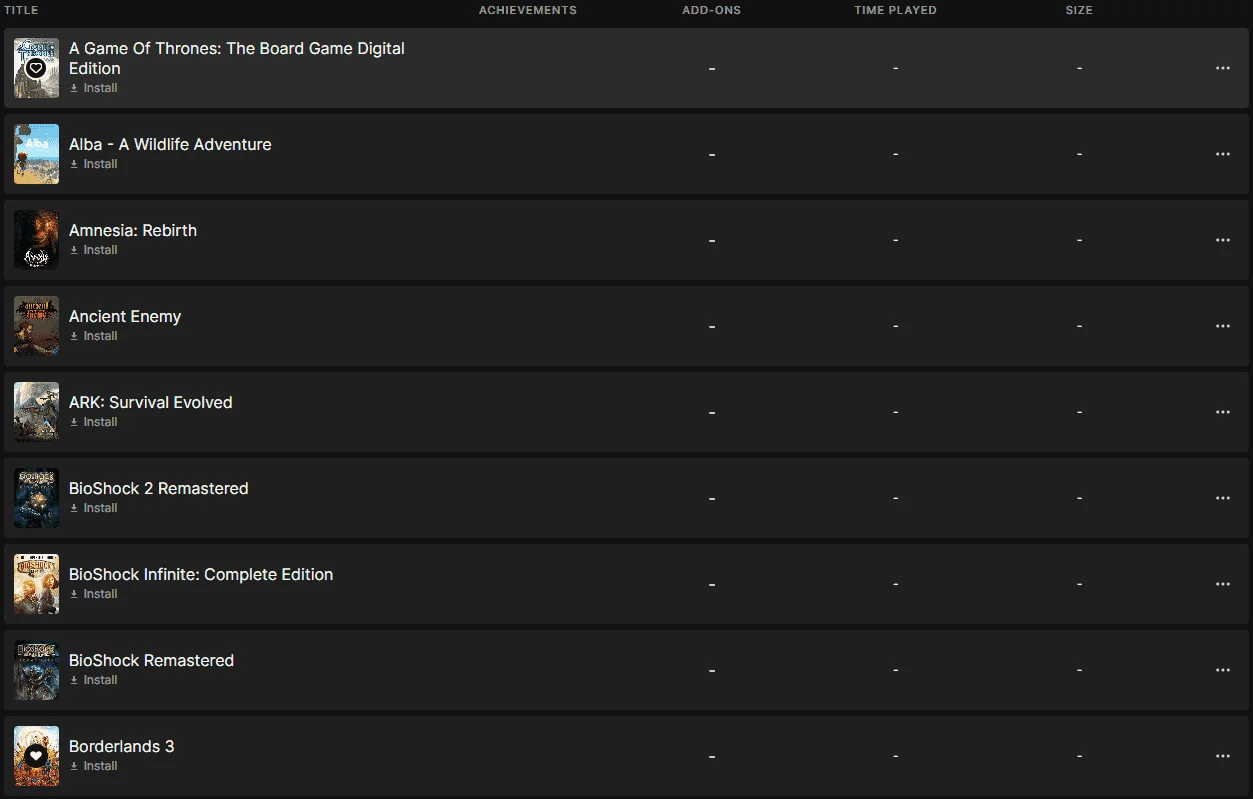The image size is (1253, 799).
Task: Install Amnesia: Rebirth
Action: pyautogui.click(x=94, y=250)
